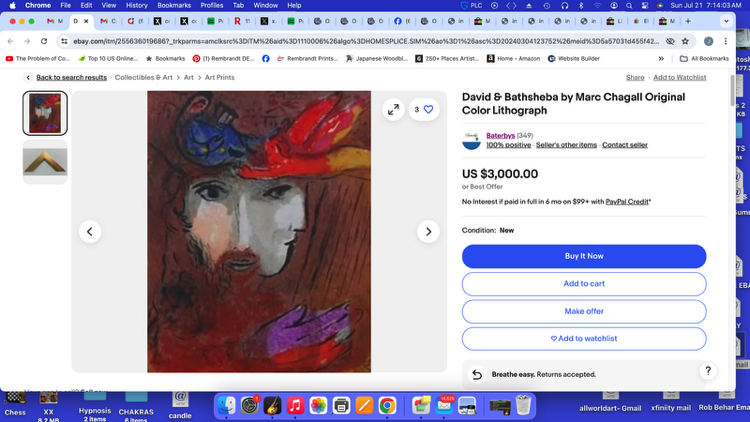The width and height of the screenshot is (750, 422).
Task: Bookmark this page with the star icon
Action: (x=685, y=41)
